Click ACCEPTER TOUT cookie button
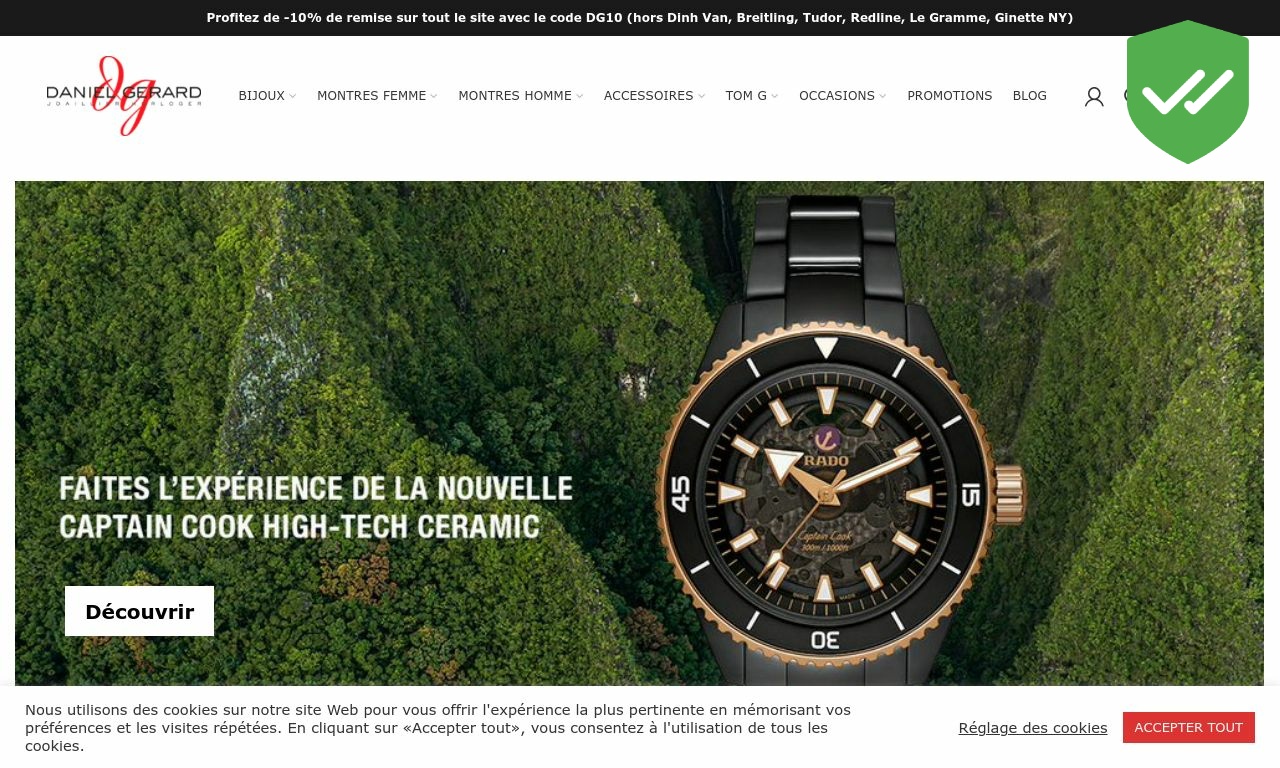 [x=1189, y=727]
